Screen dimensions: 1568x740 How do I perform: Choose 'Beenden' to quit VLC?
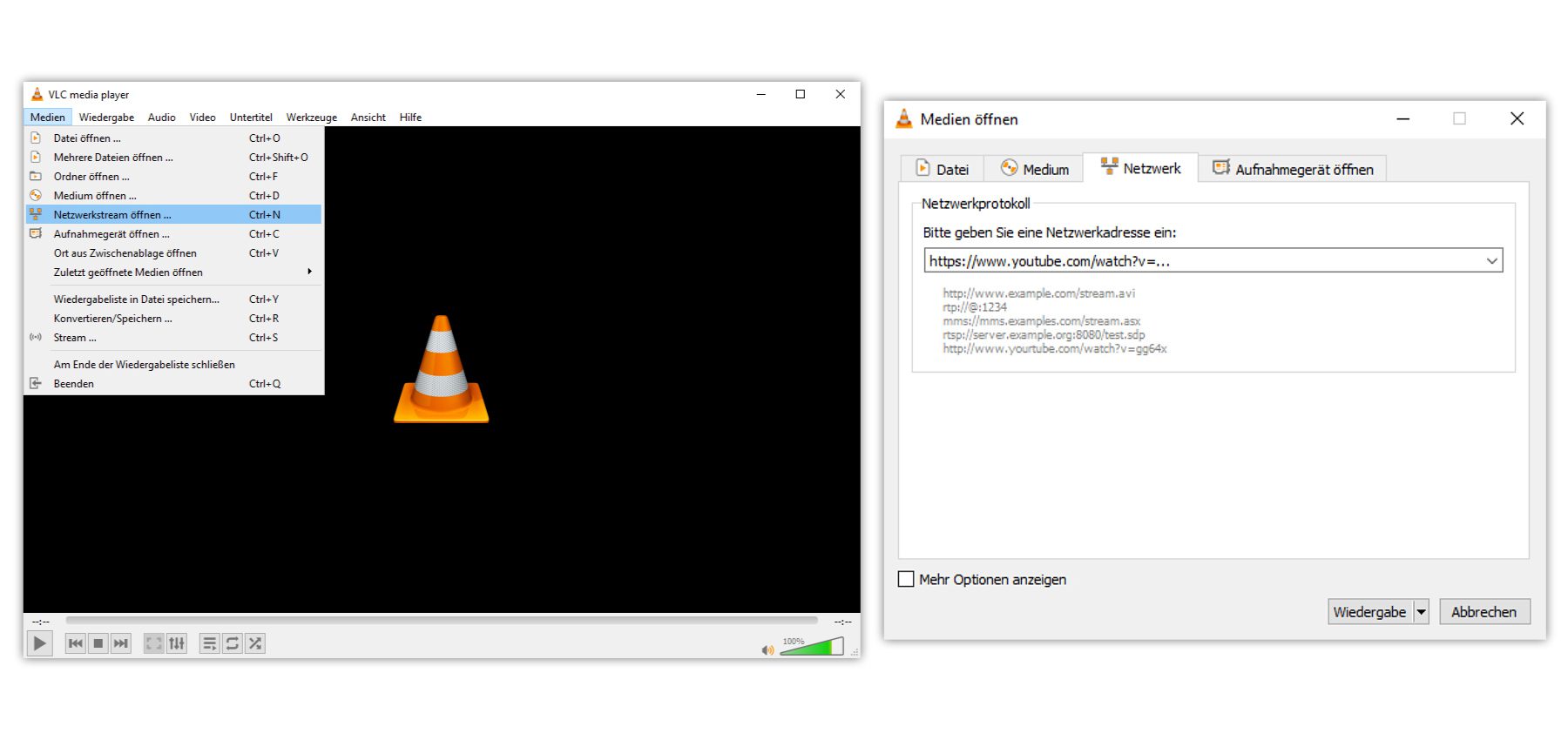pos(174,383)
